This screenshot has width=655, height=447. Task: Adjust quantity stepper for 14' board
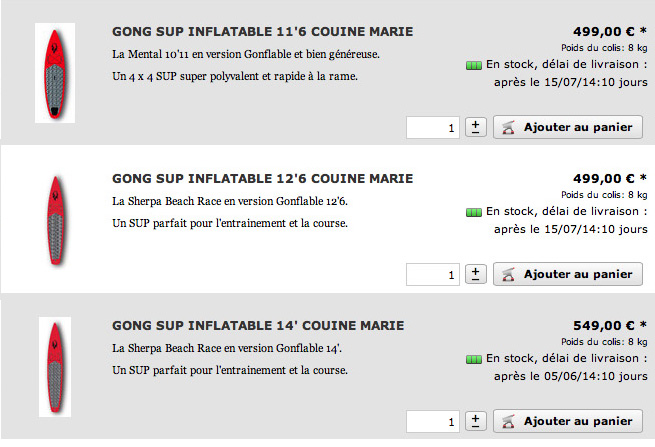476,421
